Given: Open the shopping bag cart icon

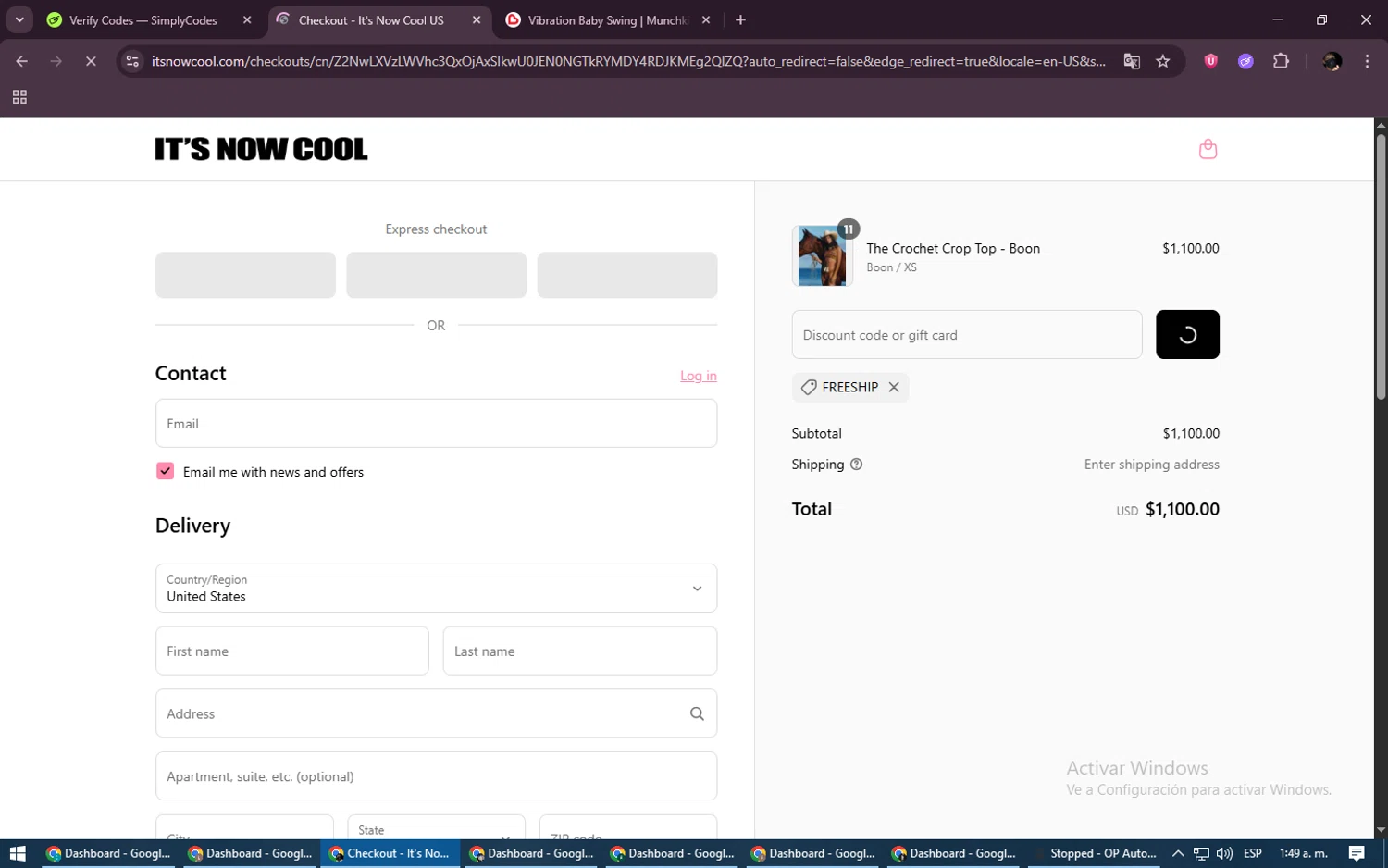Looking at the screenshot, I should pos(1208,149).
